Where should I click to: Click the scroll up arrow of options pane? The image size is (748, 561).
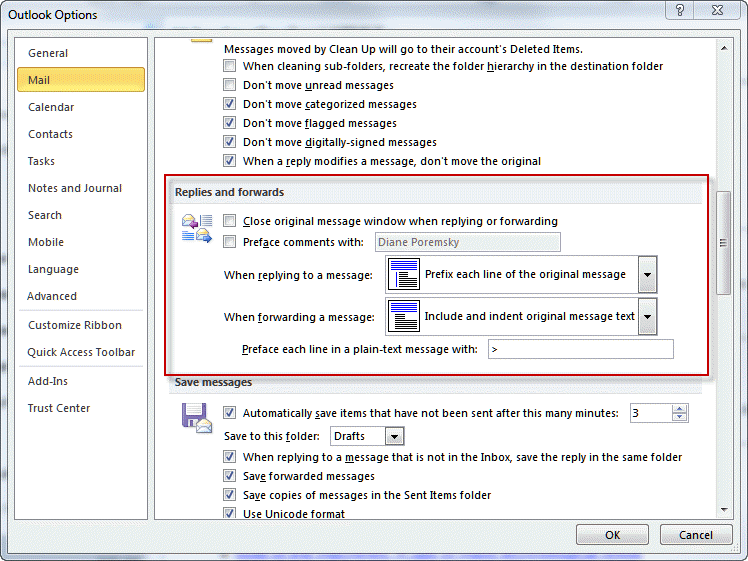tap(724, 48)
